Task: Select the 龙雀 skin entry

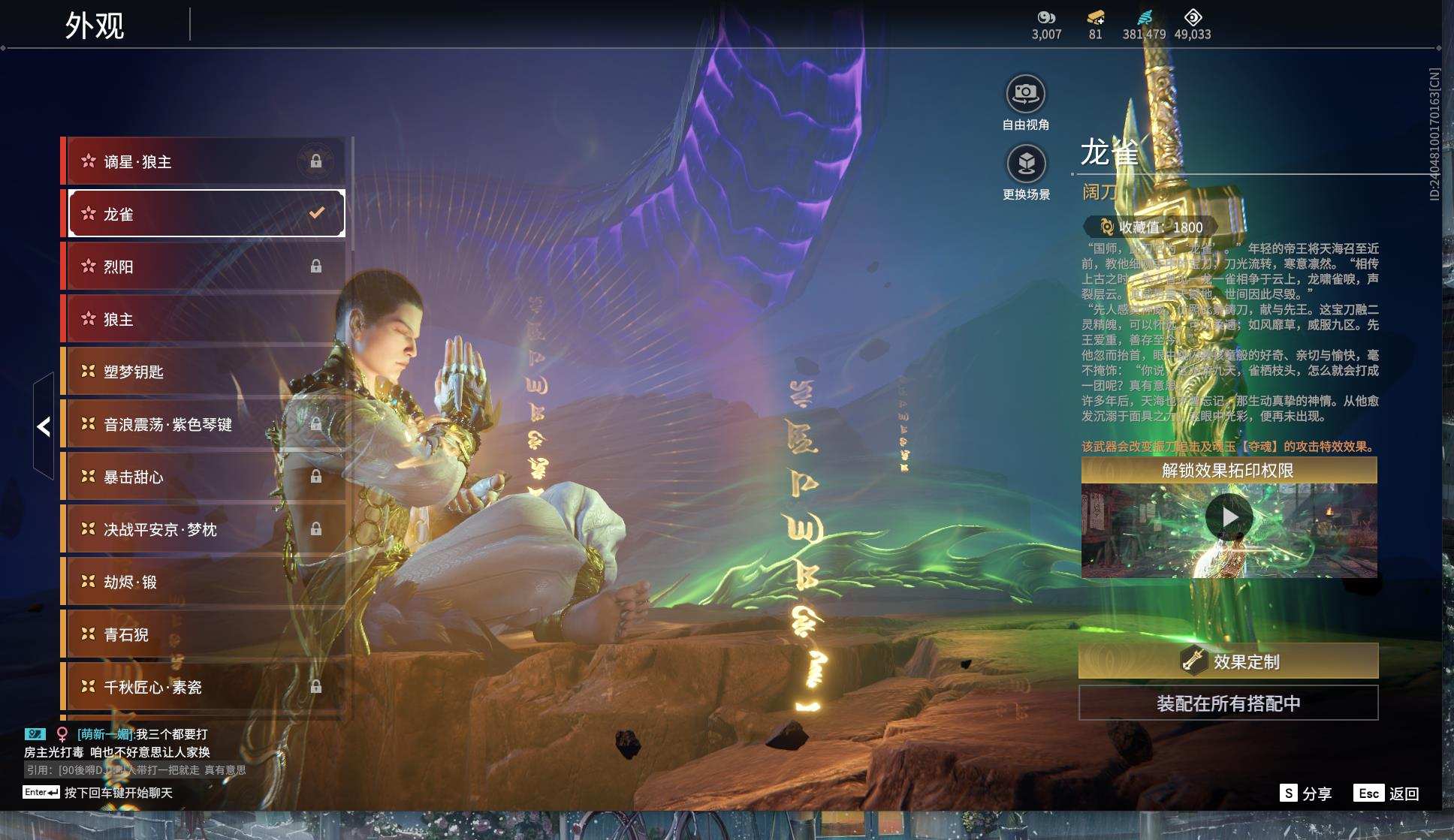Action: click(x=207, y=214)
